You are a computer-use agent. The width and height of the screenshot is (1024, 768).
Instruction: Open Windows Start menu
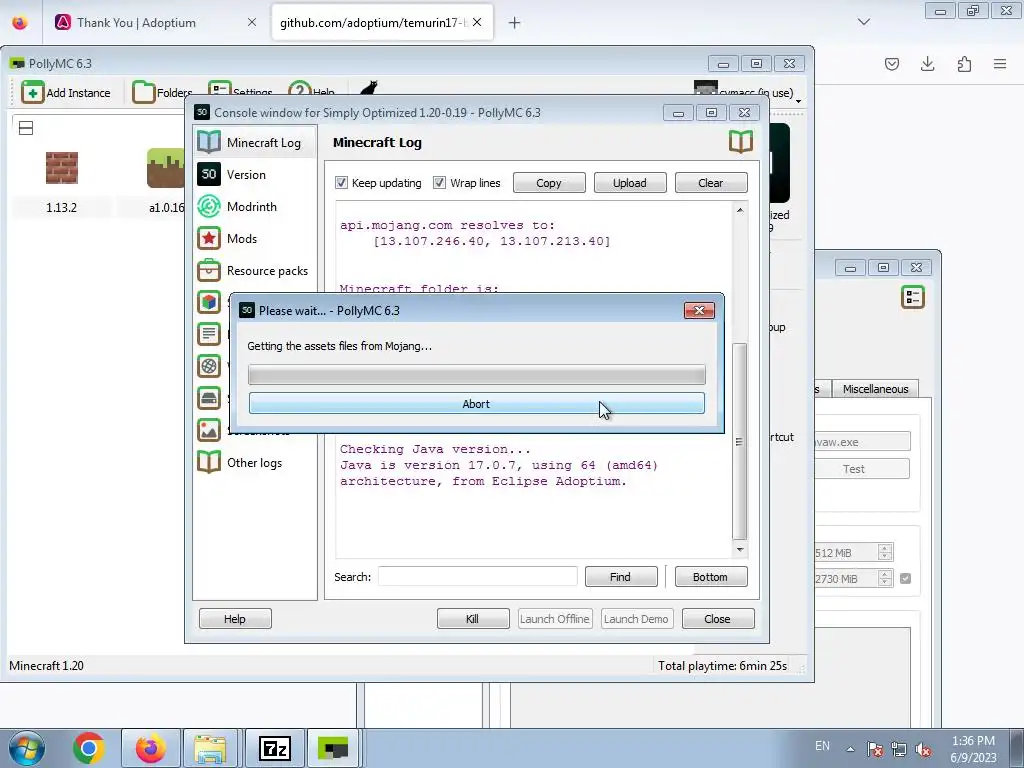coord(27,748)
